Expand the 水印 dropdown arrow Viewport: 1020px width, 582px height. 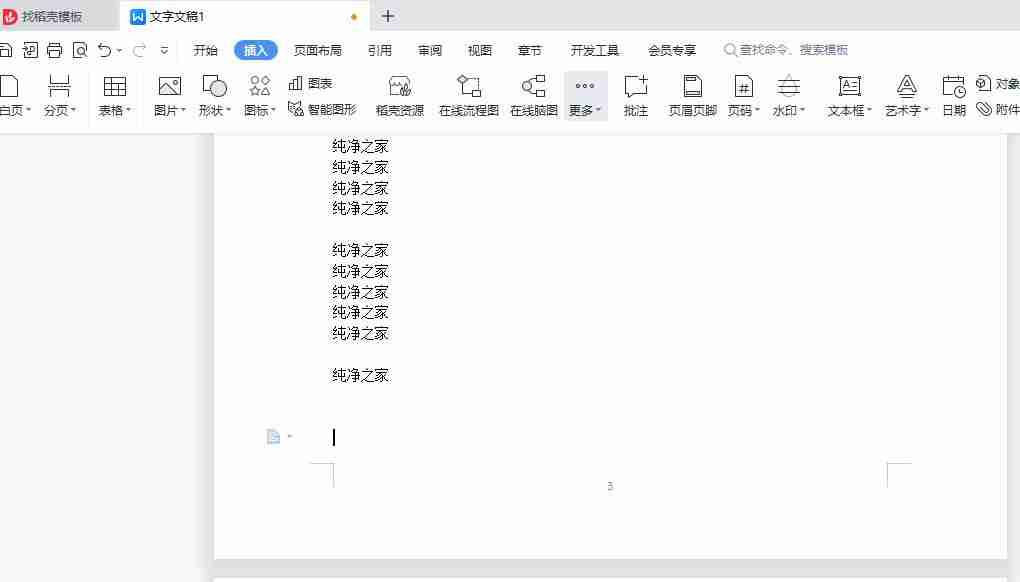pyautogui.click(x=803, y=110)
